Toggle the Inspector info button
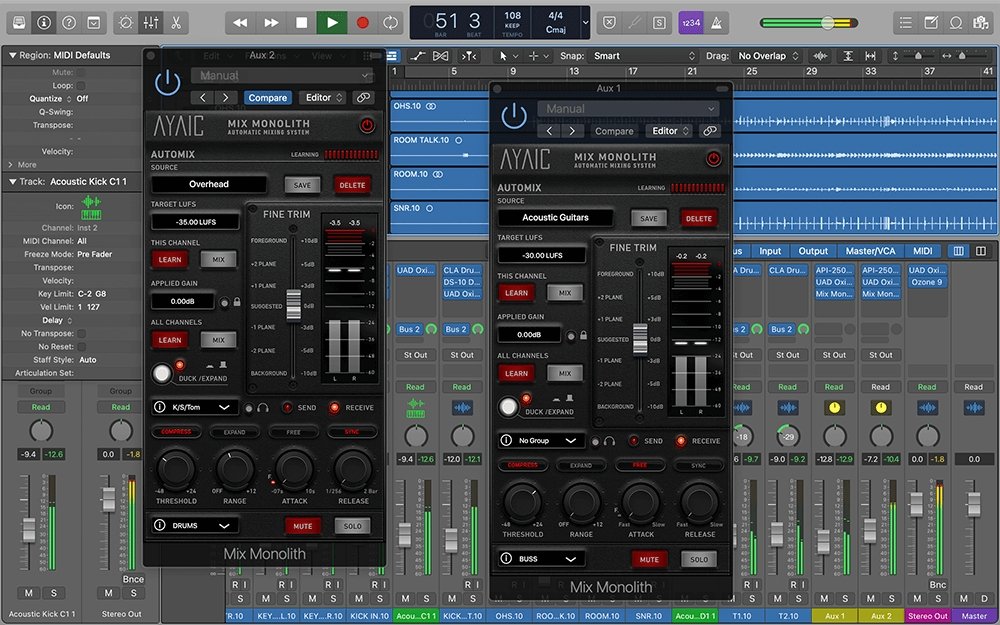Viewport: 1000px width, 625px height. point(44,23)
